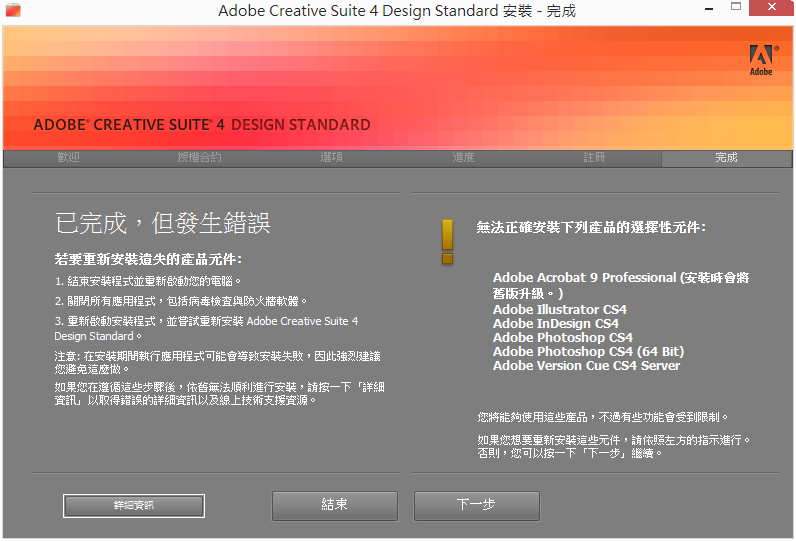Select the 授權合約 step tab
Image resolution: width=796 pixels, height=541 pixels.
pos(200,158)
